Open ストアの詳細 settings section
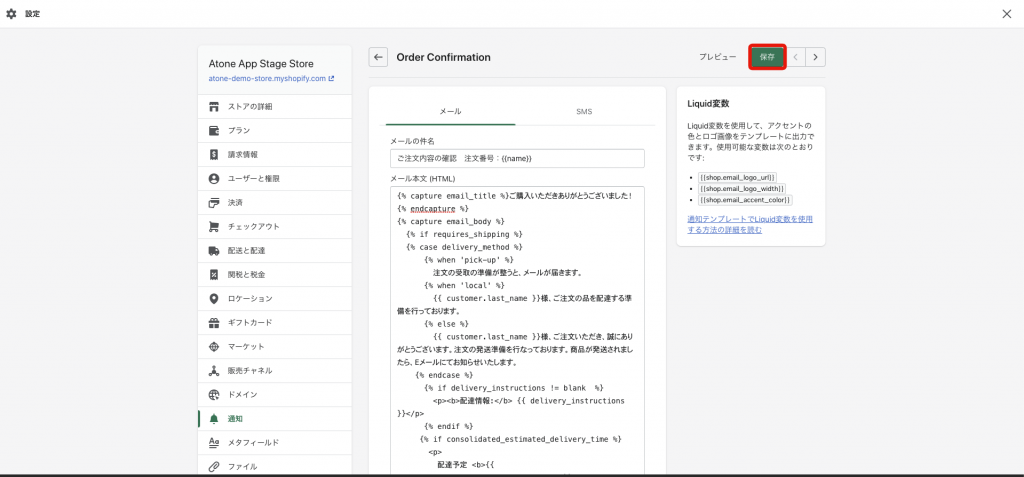Viewport: 1024px width, 477px height. [x=275, y=107]
